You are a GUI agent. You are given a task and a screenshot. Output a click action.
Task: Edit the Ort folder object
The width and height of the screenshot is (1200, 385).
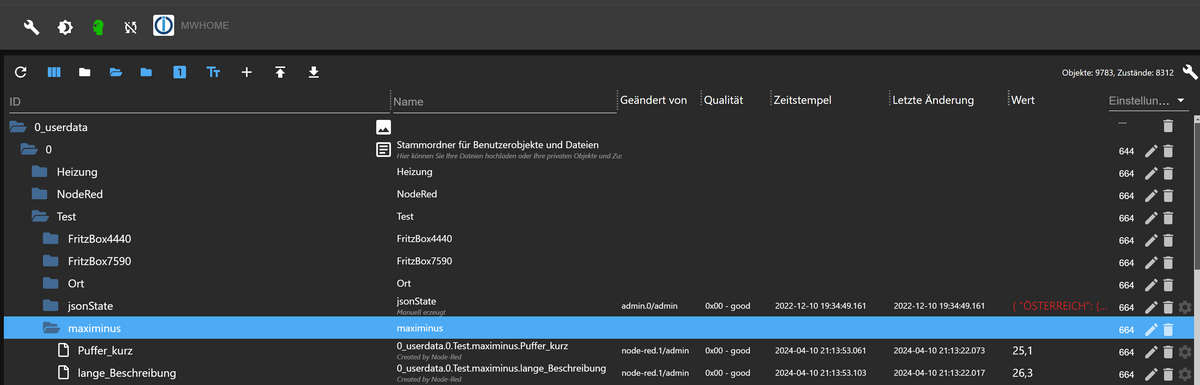click(1150, 284)
